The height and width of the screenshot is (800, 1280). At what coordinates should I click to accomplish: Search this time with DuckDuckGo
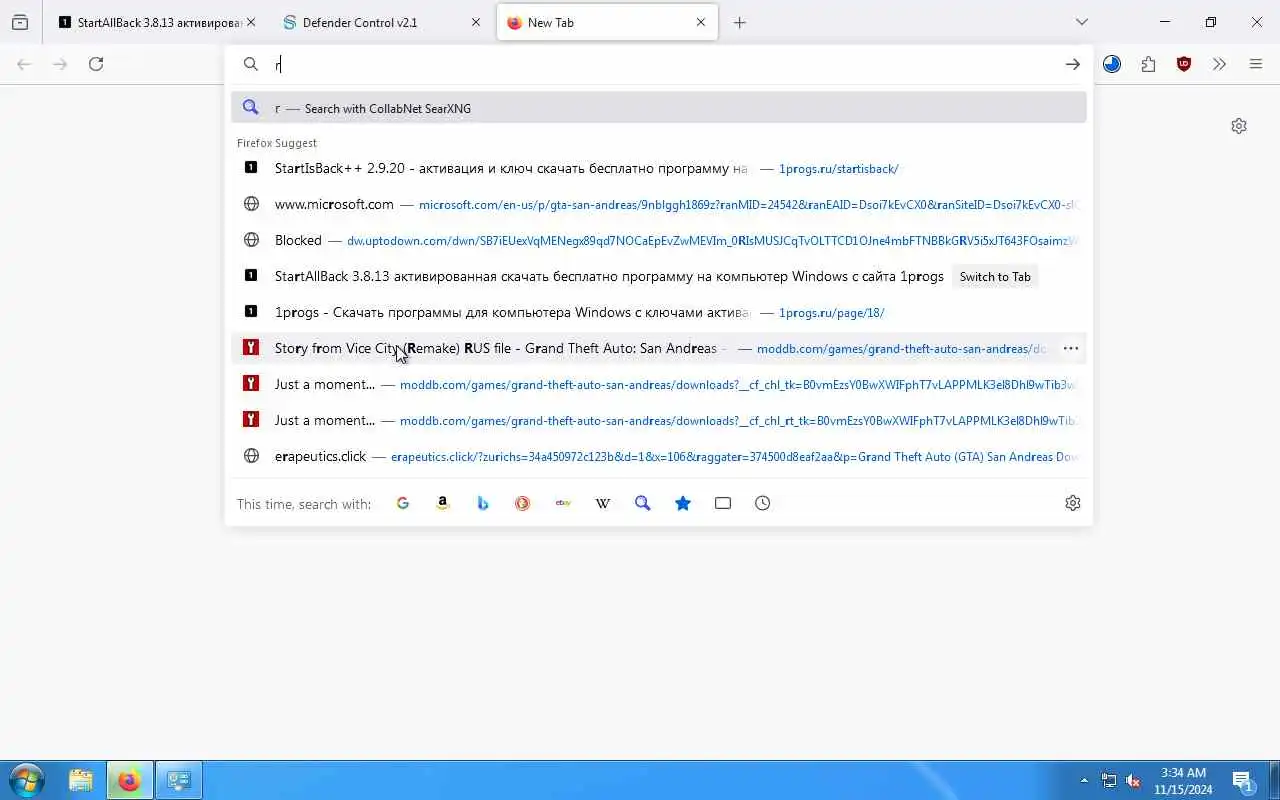point(523,503)
